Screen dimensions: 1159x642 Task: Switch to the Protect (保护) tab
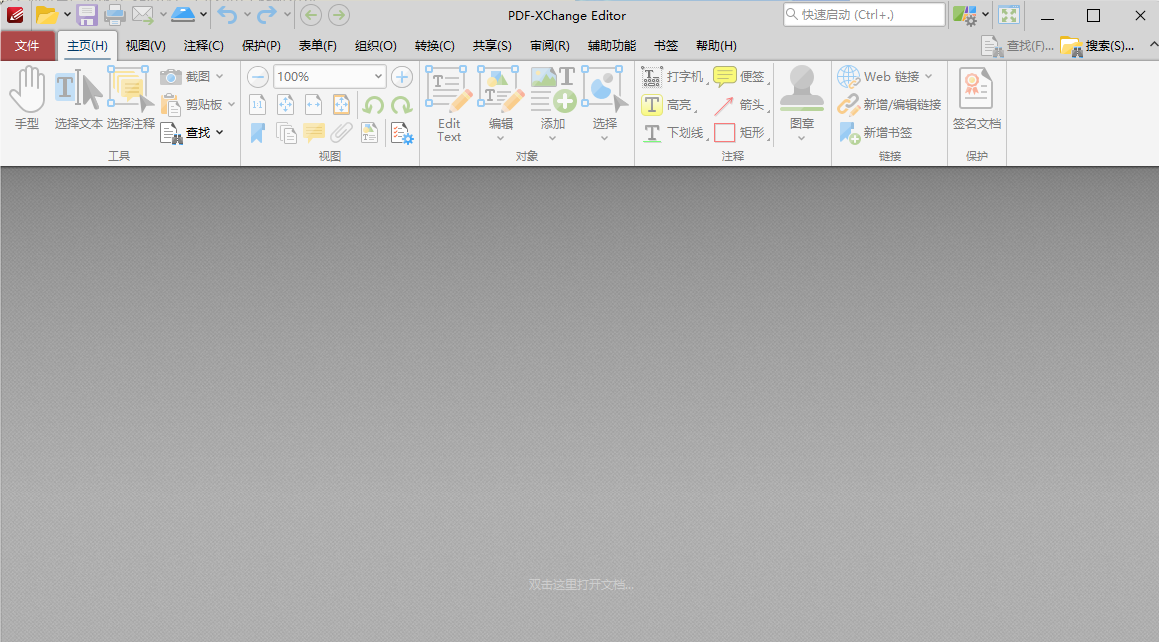coord(262,46)
